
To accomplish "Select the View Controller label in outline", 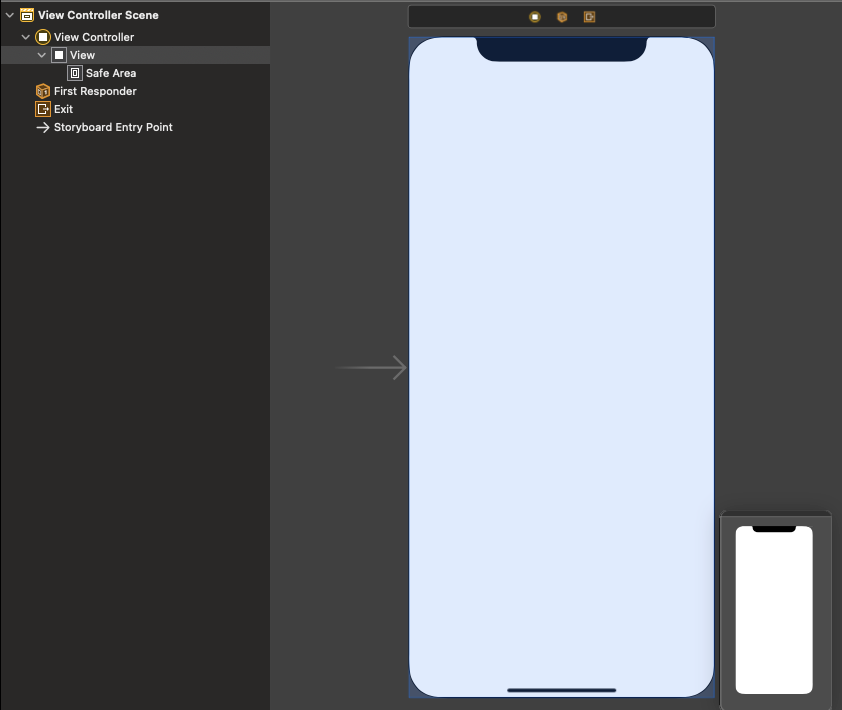I will pos(94,37).
